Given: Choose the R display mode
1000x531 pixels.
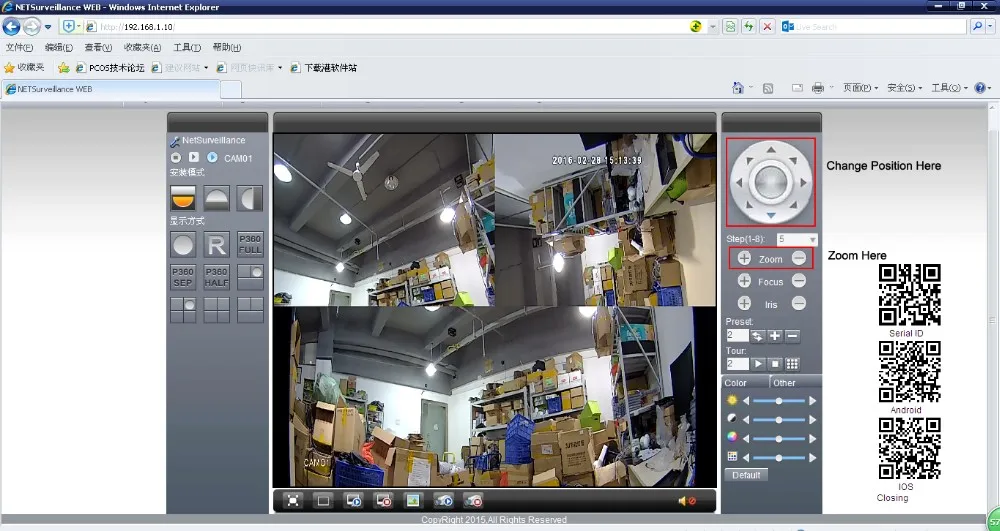Looking at the screenshot, I should click(217, 245).
